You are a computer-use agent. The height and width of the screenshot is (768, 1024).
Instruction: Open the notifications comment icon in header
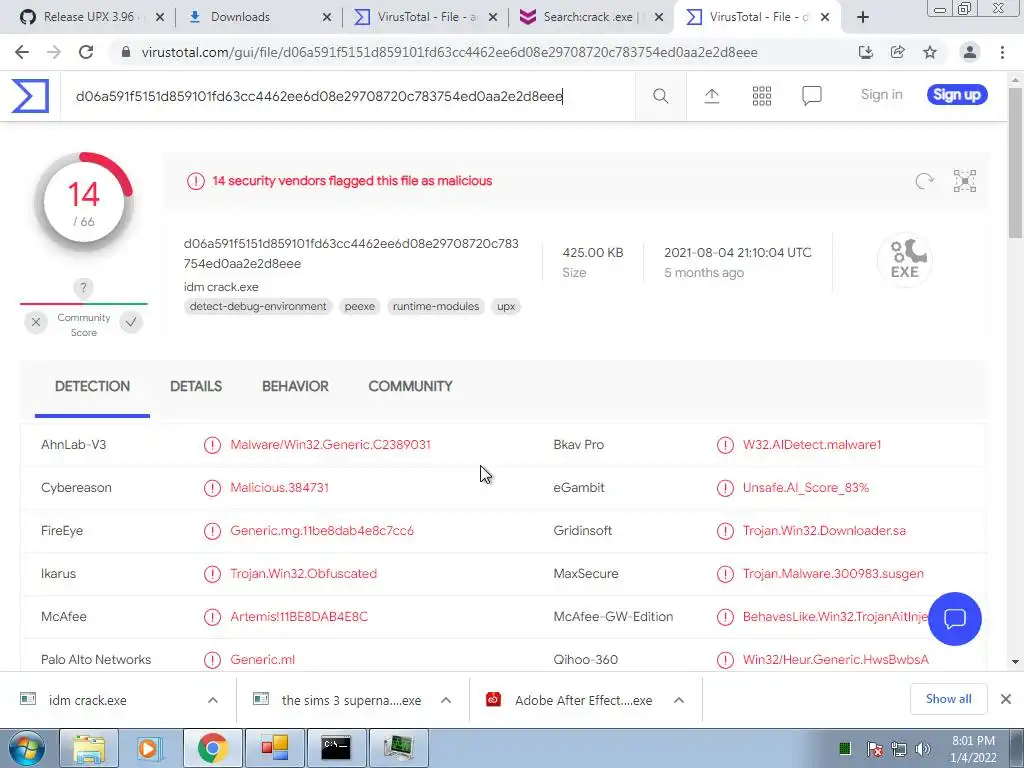click(x=811, y=96)
